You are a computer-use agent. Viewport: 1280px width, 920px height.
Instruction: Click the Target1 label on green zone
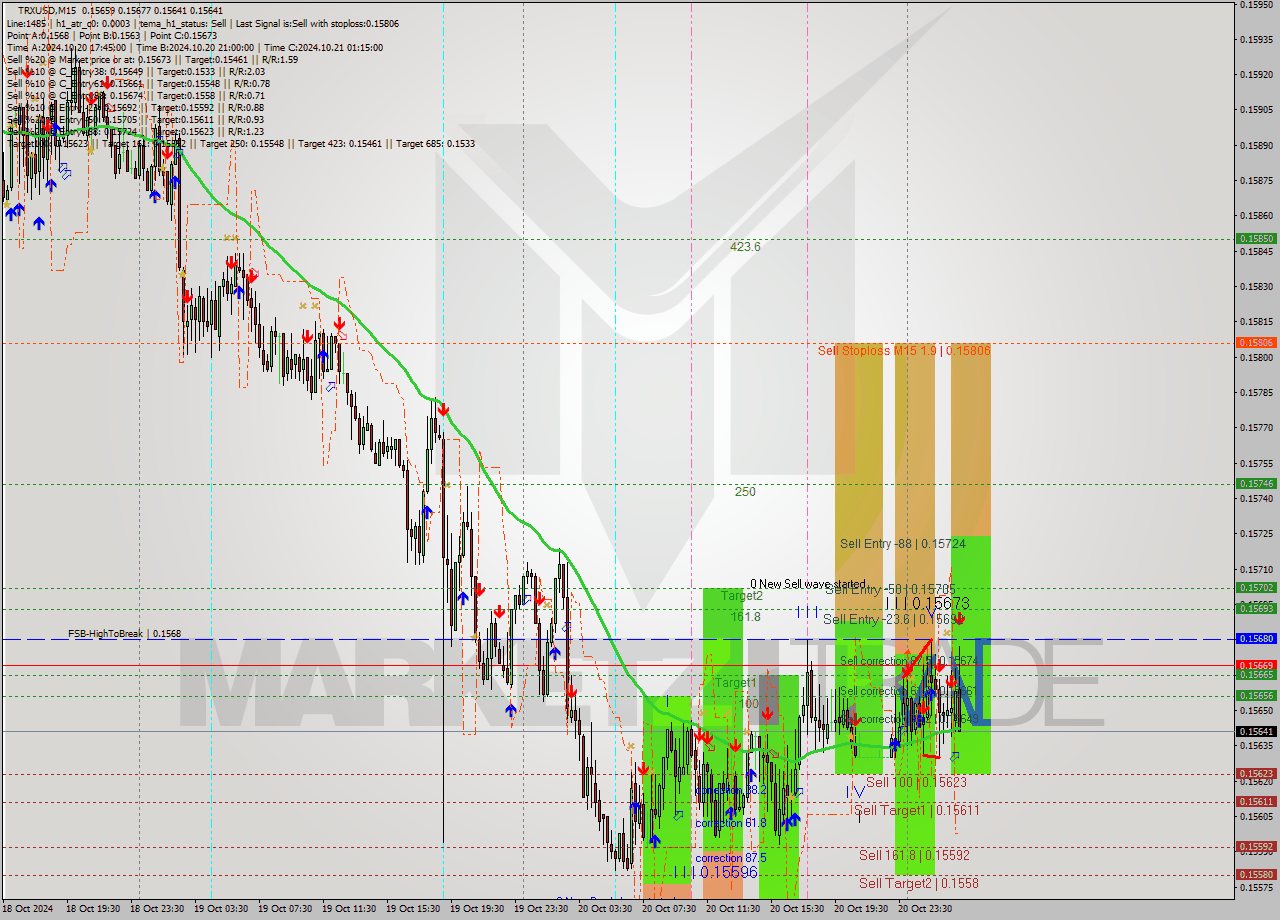(736, 683)
